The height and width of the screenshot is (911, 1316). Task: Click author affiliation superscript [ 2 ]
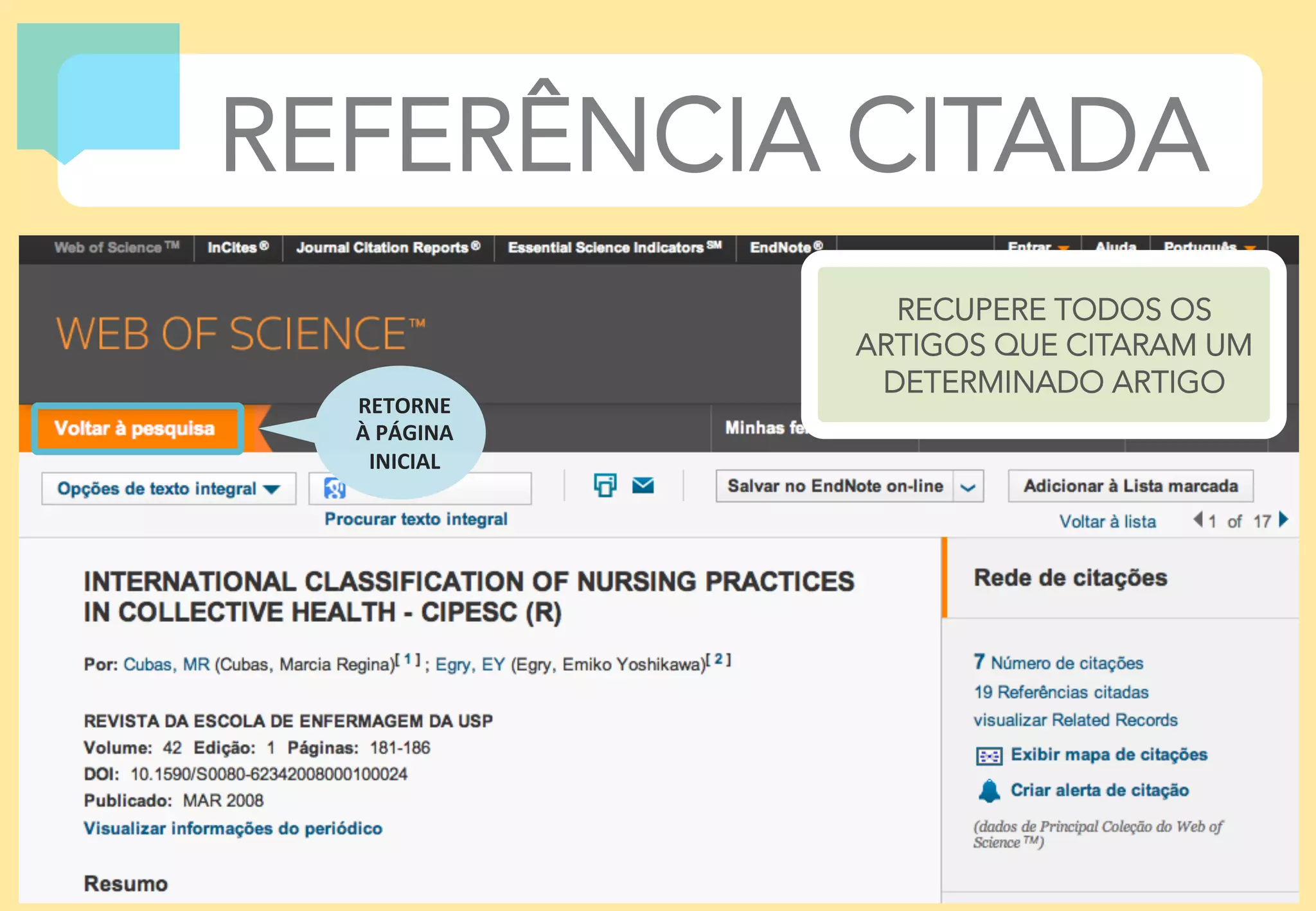(719, 659)
